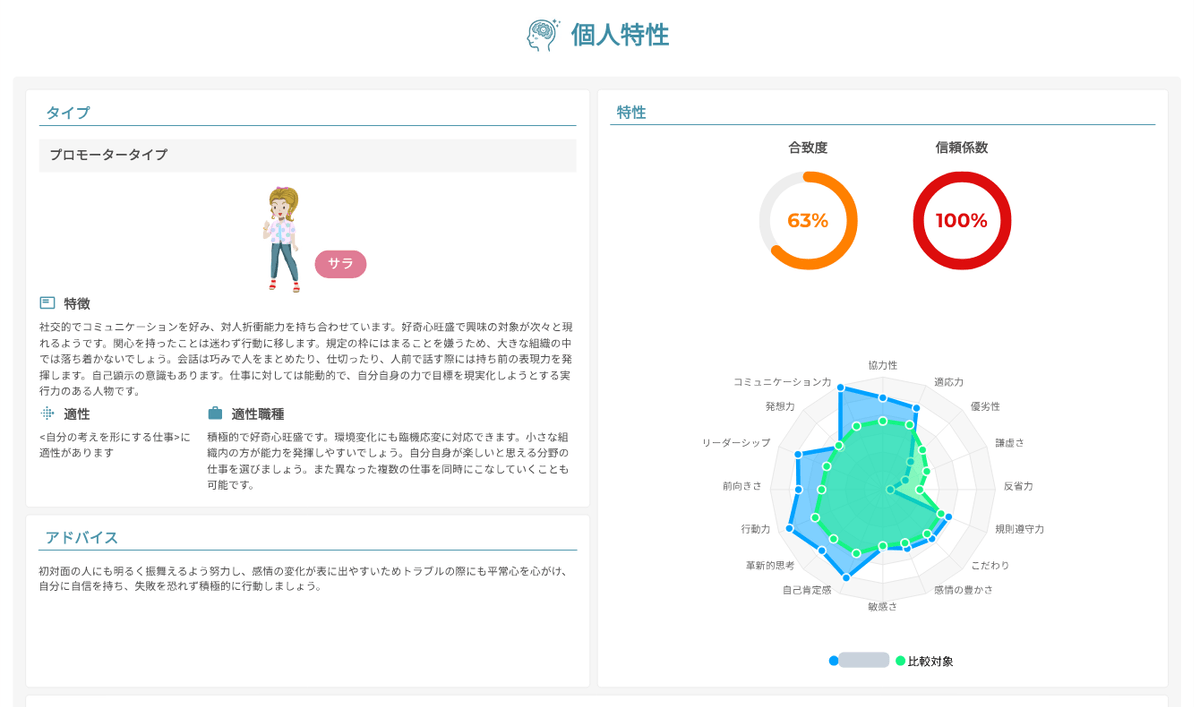The height and width of the screenshot is (707, 1200).
Task: Click the 特性 section heading
Action: pyautogui.click(x=631, y=113)
